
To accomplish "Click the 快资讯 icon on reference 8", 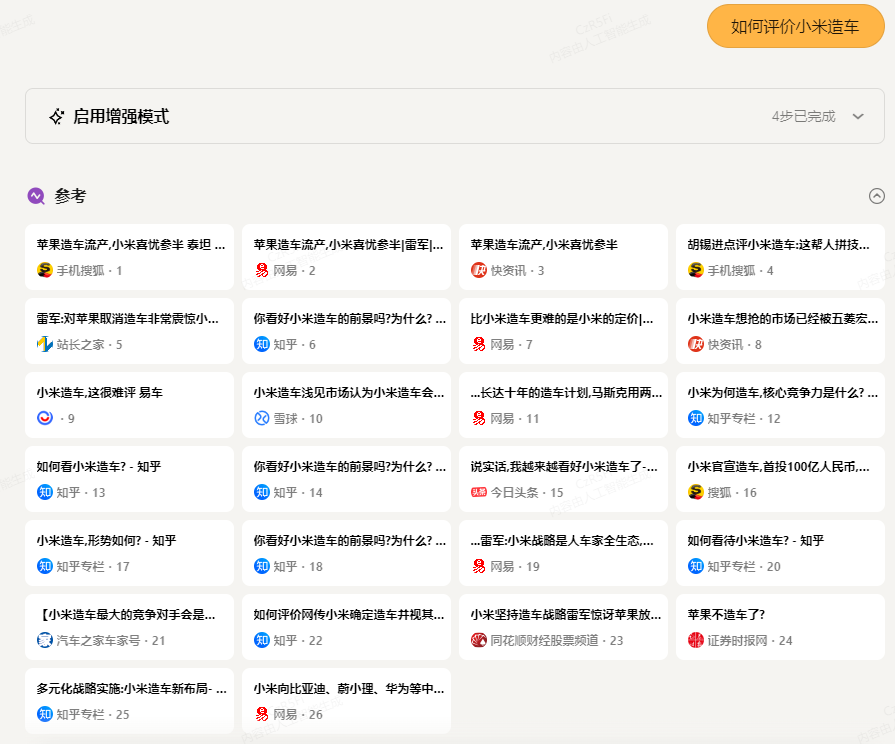I will tap(695, 344).
